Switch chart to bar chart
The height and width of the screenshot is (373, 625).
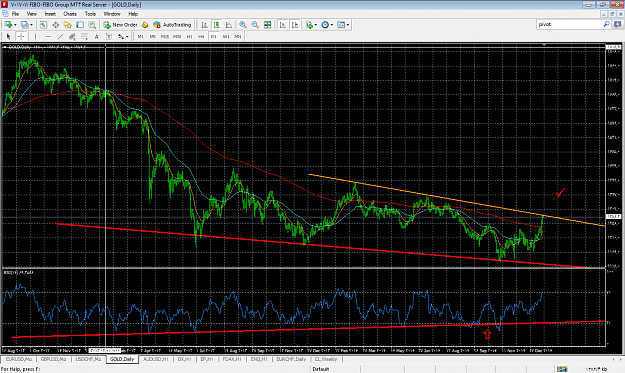(x=204, y=25)
